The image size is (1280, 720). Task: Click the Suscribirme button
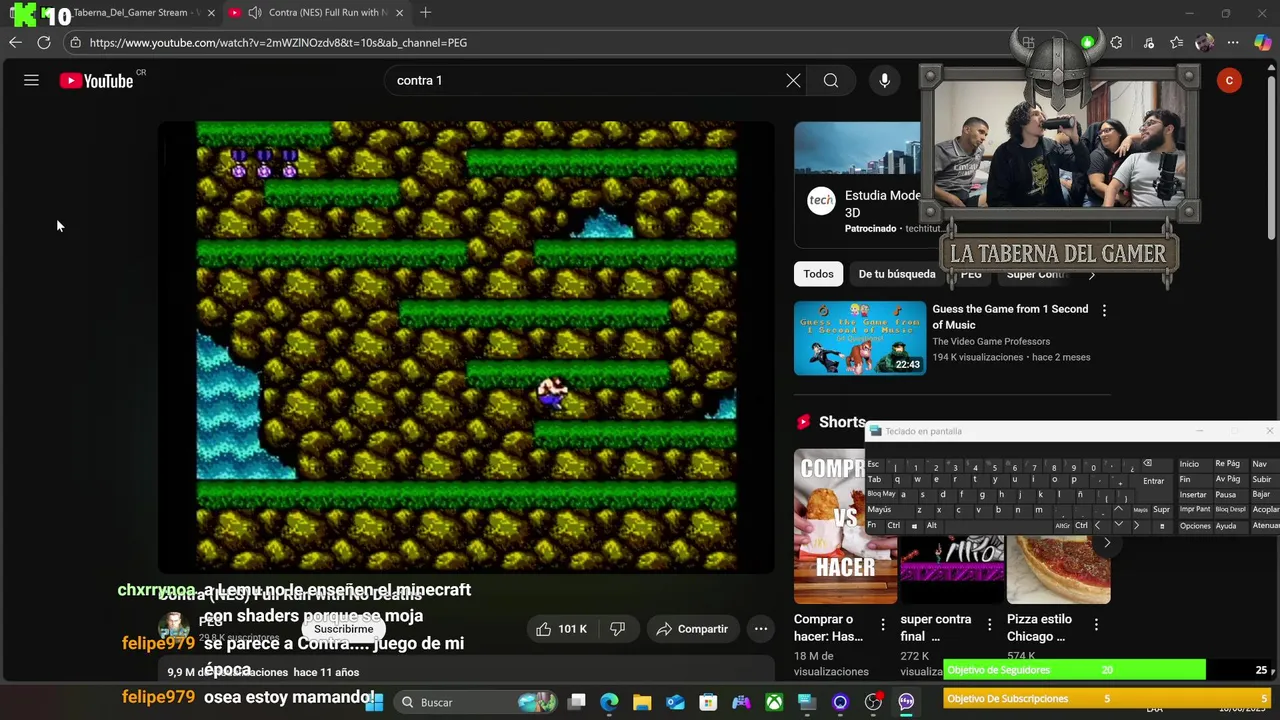pos(343,629)
